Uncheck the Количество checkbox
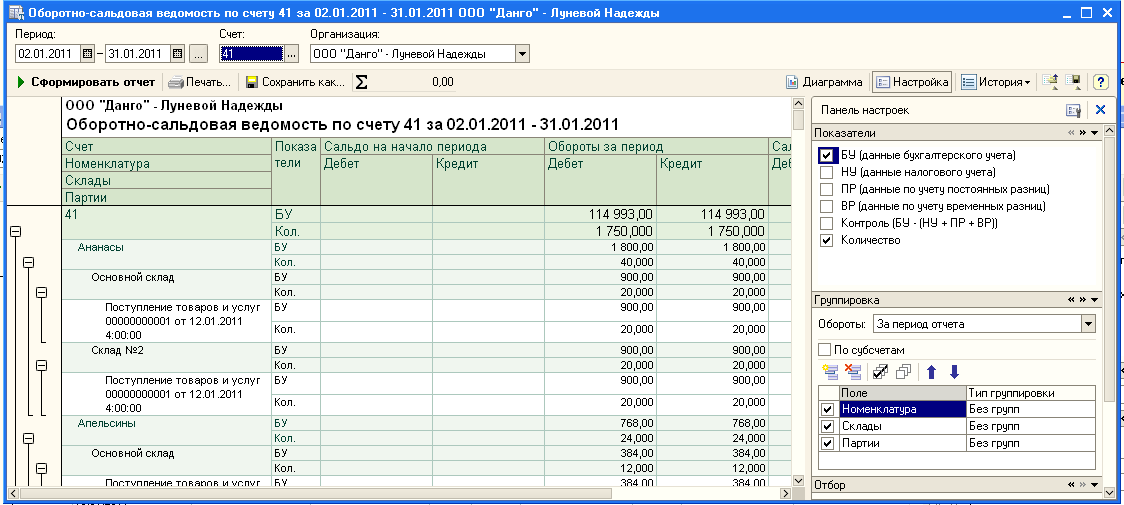Screen dimensions: 1124x505 click(x=826, y=240)
